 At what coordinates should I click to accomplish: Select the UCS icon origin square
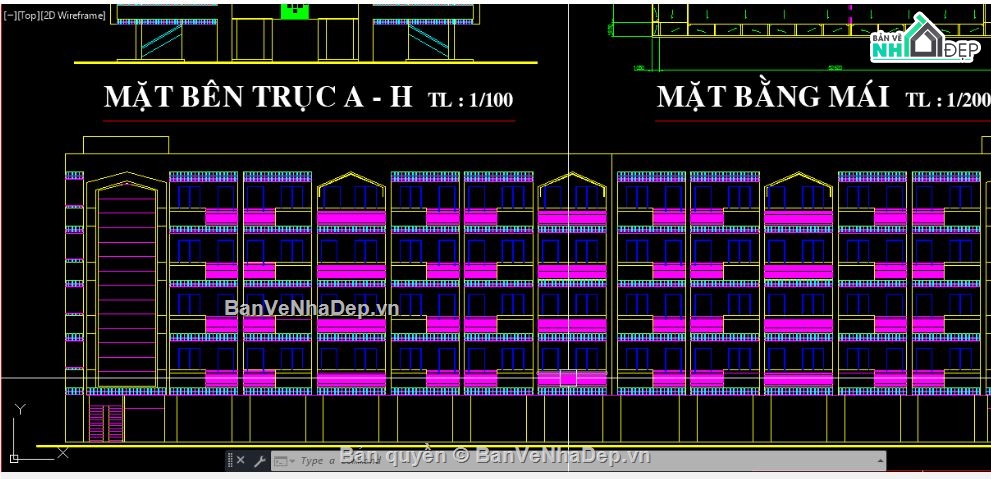click(15, 458)
